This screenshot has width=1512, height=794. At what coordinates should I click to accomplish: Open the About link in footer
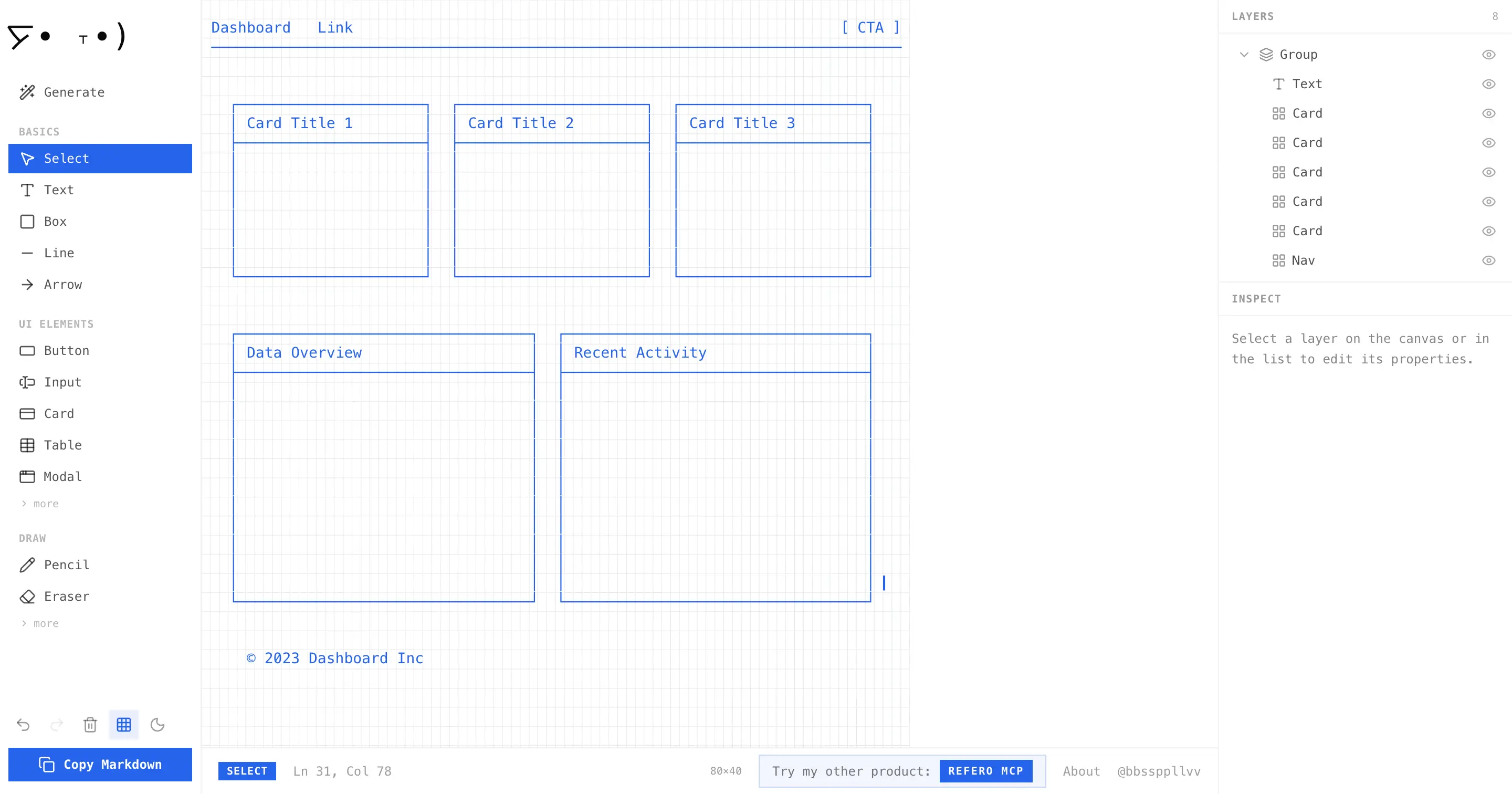pyautogui.click(x=1081, y=772)
